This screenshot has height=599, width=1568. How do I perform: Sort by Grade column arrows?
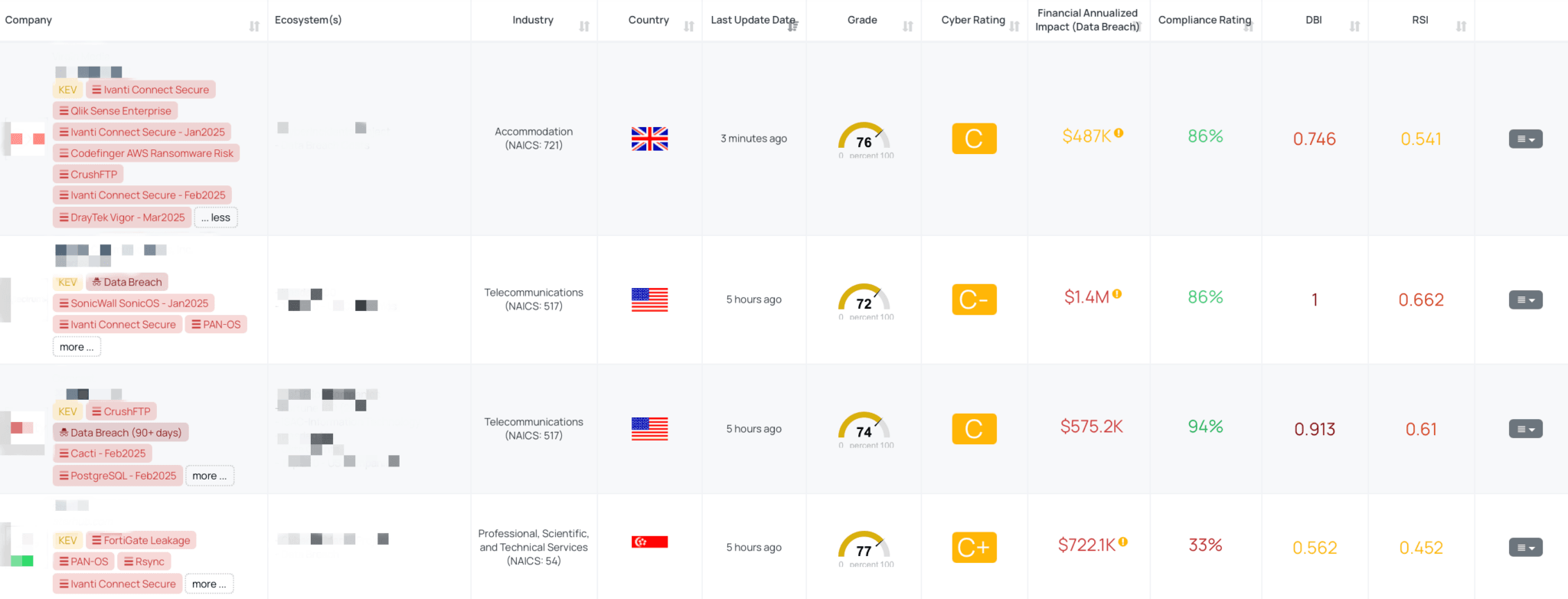[907, 27]
